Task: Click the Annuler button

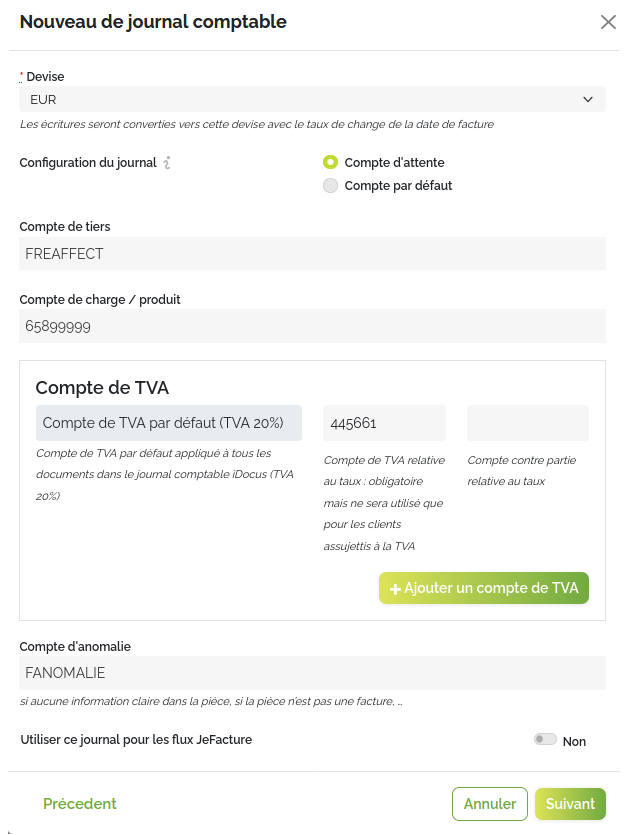Action: coord(490,804)
